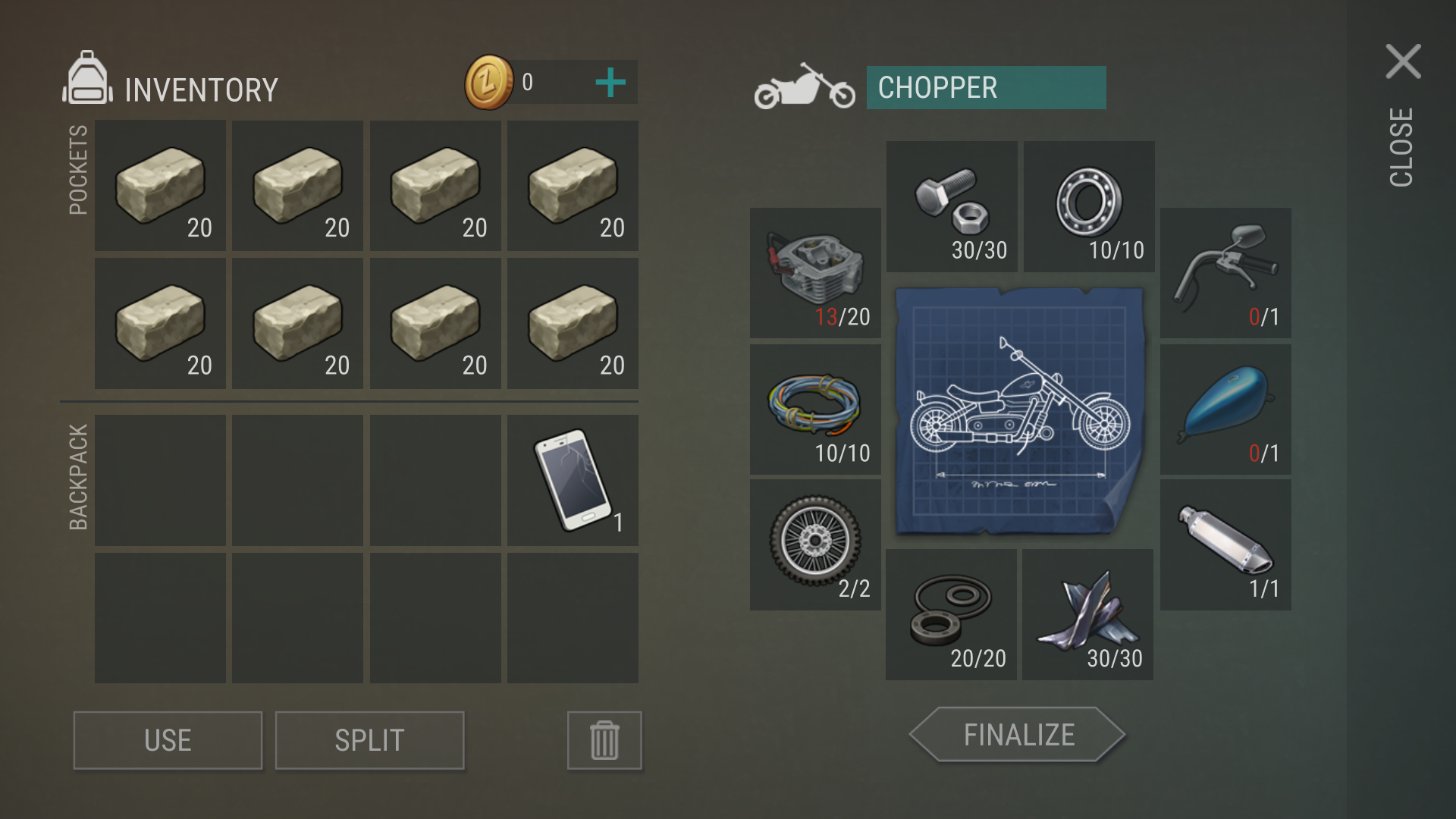This screenshot has width=1456, height=819.
Task: Select the bolts and nuts slot 30/30
Action: tap(952, 206)
